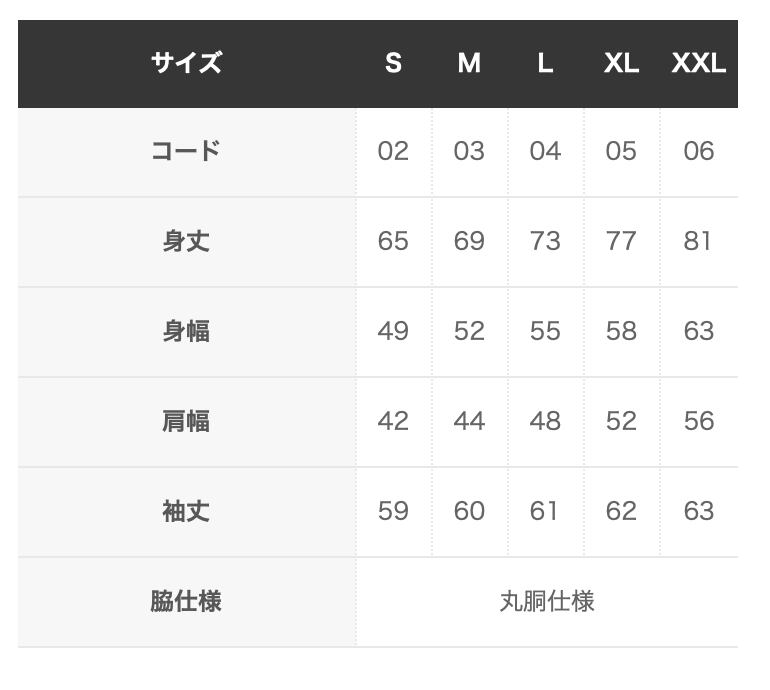Click the サイズ header cell

[x=186, y=64]
